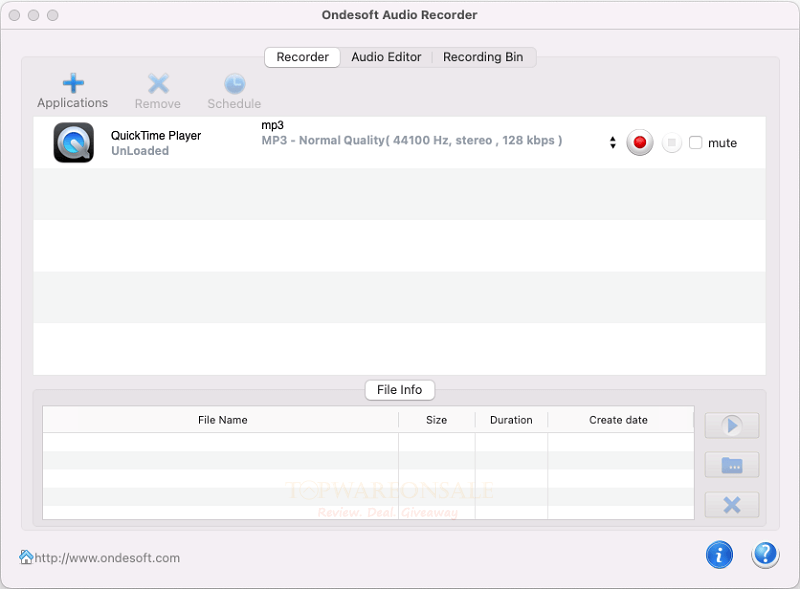Switch to the Recorder tab
This screenshot has width=800, height=589.
[x=303, y=57]
